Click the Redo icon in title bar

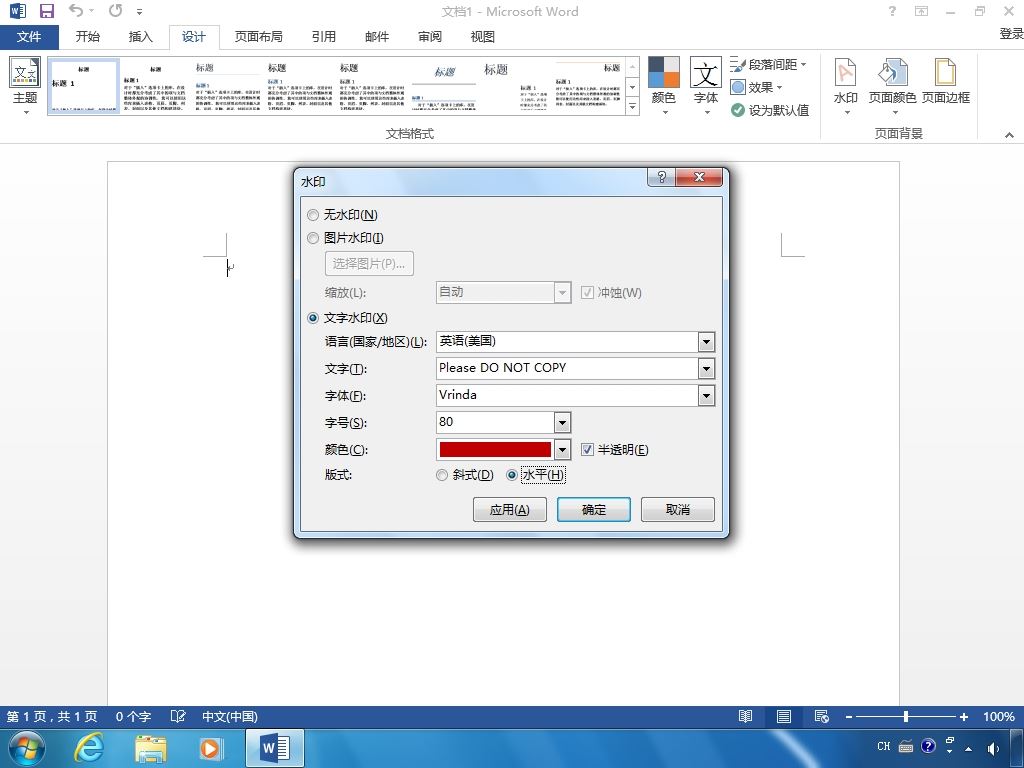point(116,10)
